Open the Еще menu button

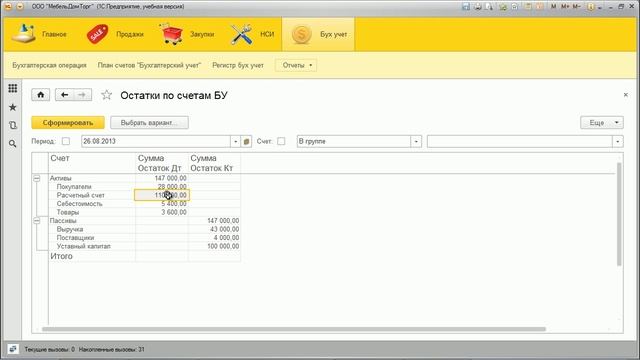pyautogui.click(x=602, y=122)
